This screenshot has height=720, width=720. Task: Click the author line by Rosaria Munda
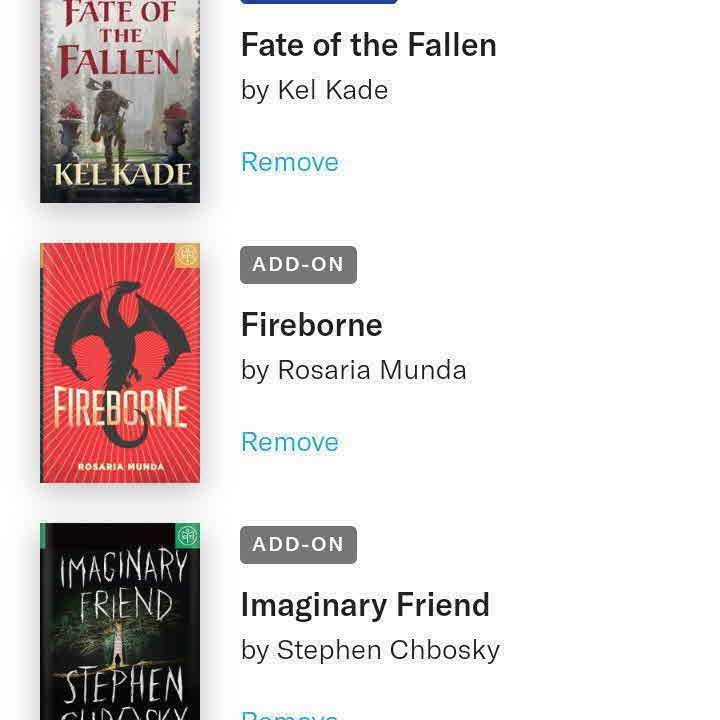tap(354, 370)
